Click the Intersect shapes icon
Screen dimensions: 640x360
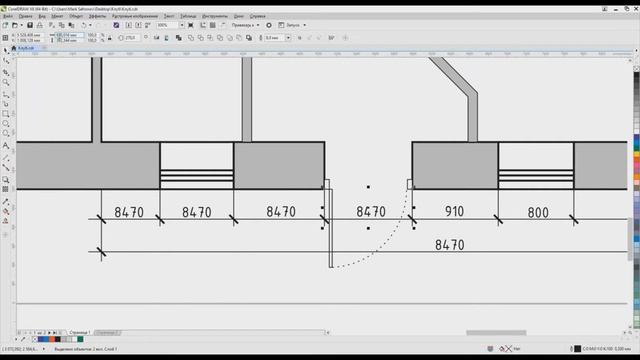(210, 38)
